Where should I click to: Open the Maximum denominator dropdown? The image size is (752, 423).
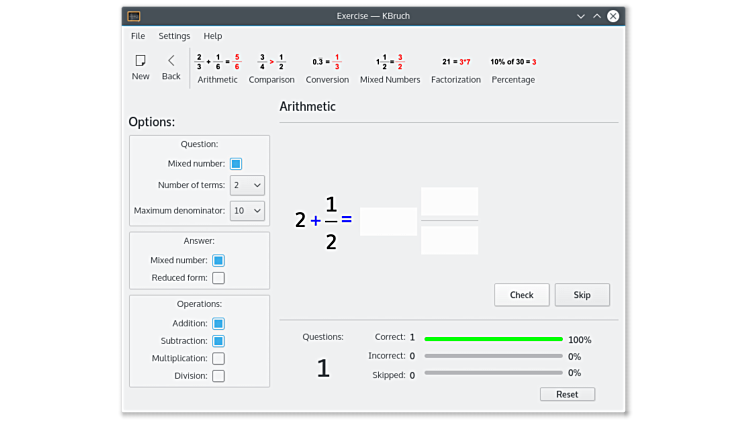(247, 211)
